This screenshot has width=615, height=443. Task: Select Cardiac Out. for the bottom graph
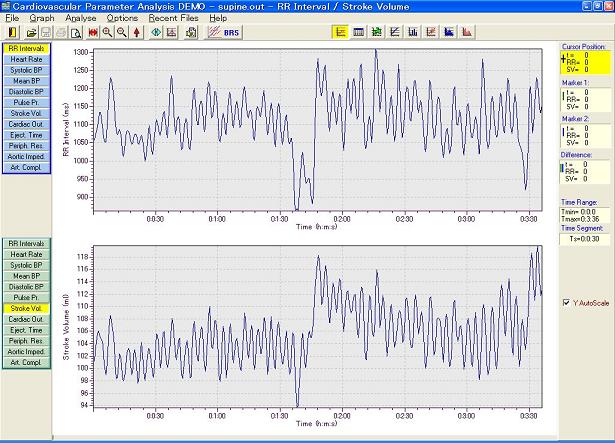pos(26,319)
